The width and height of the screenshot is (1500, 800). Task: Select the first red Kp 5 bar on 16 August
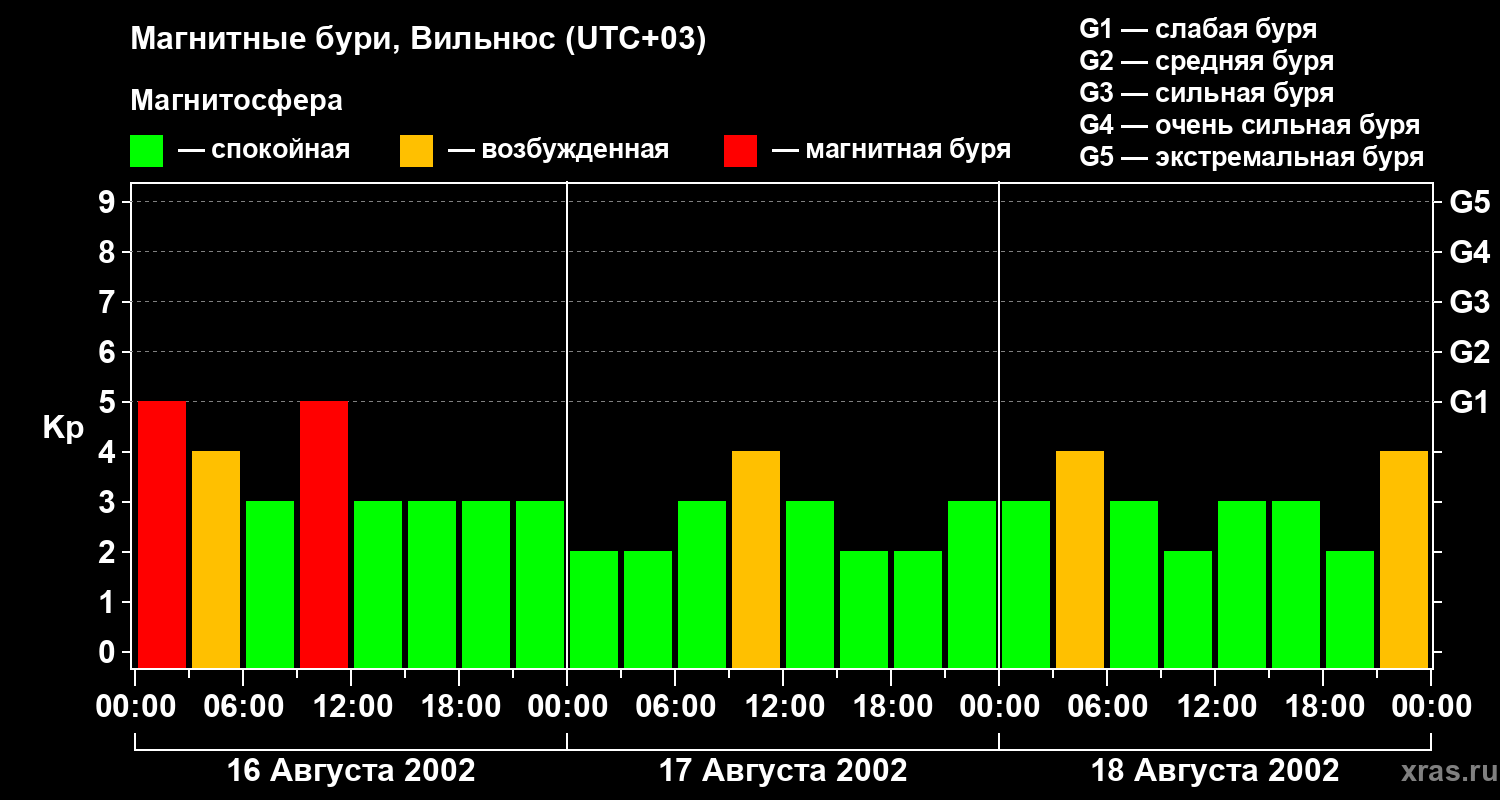click(162, 534)
